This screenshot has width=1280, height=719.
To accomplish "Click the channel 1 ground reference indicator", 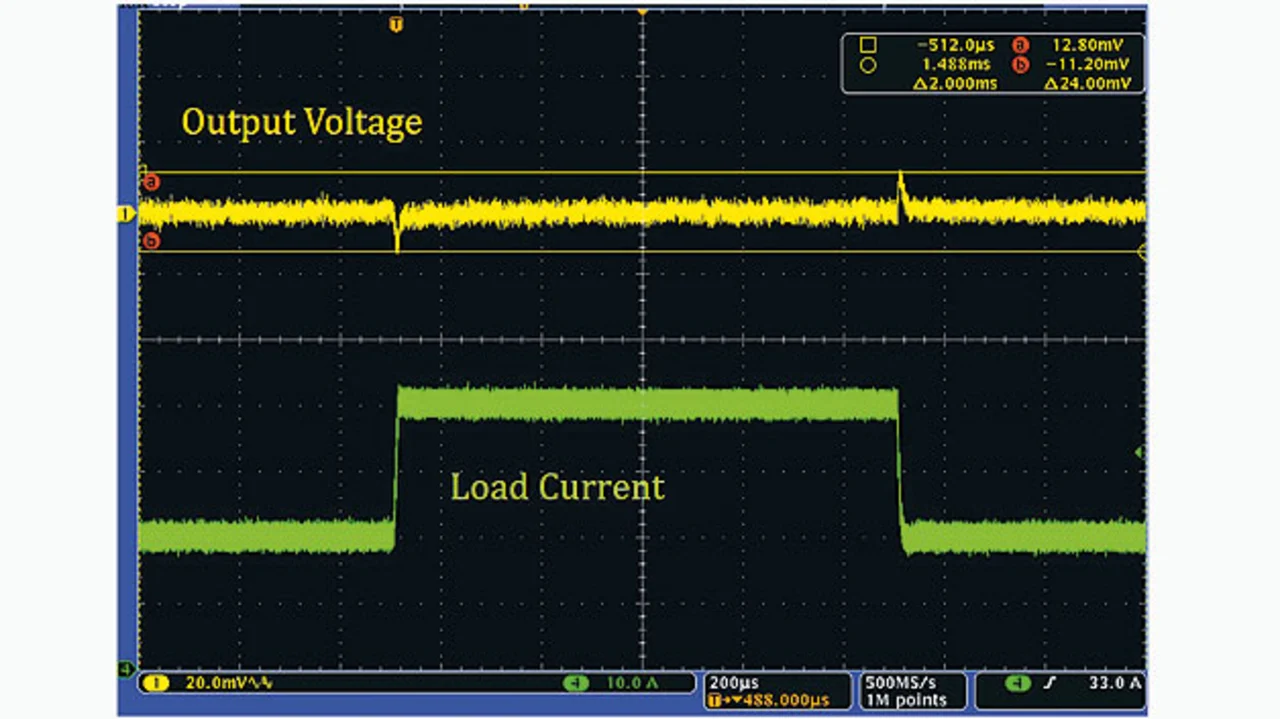I will pos(126,214).
